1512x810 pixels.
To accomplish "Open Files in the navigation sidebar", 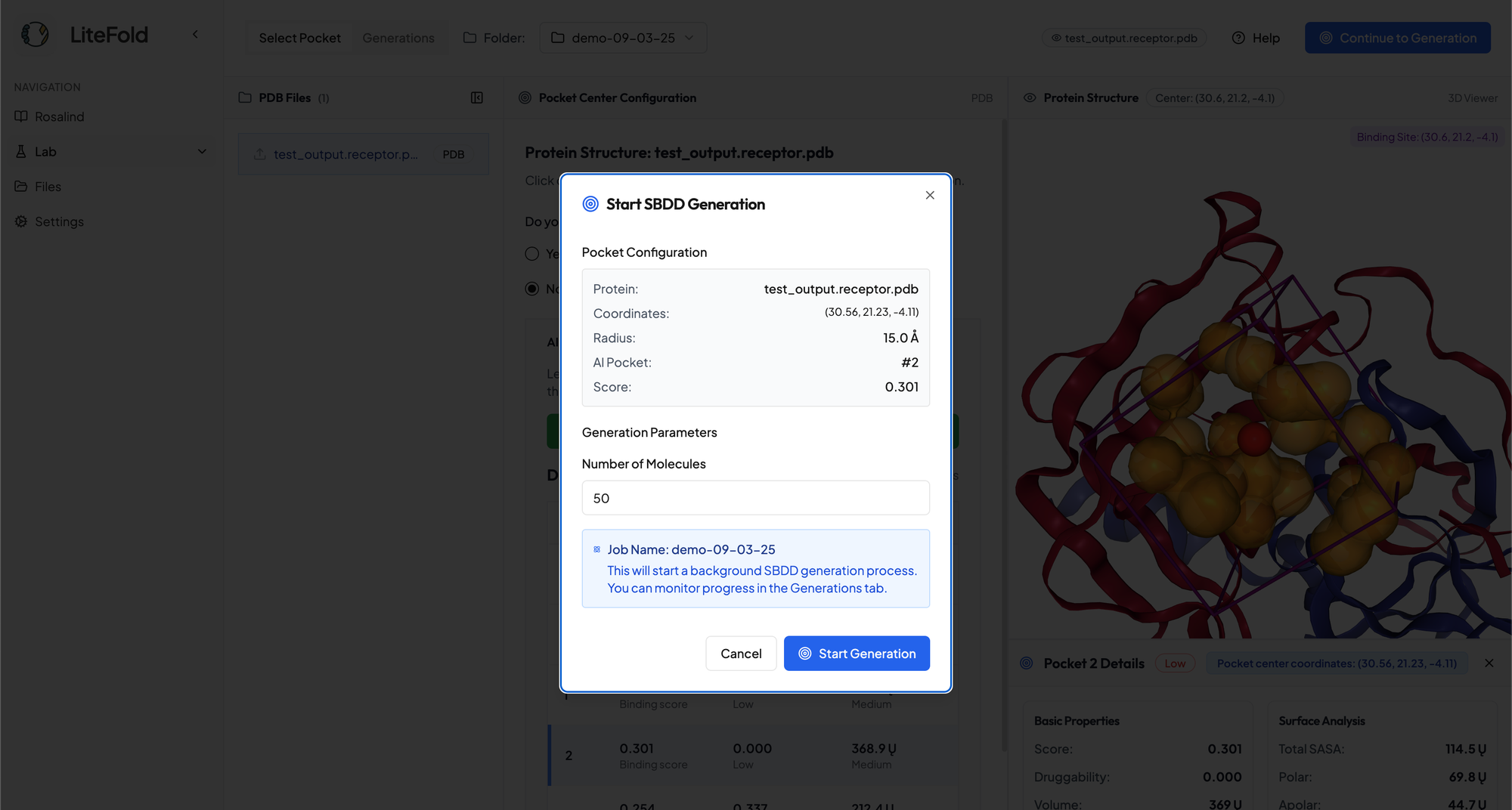I will [48, 187].
